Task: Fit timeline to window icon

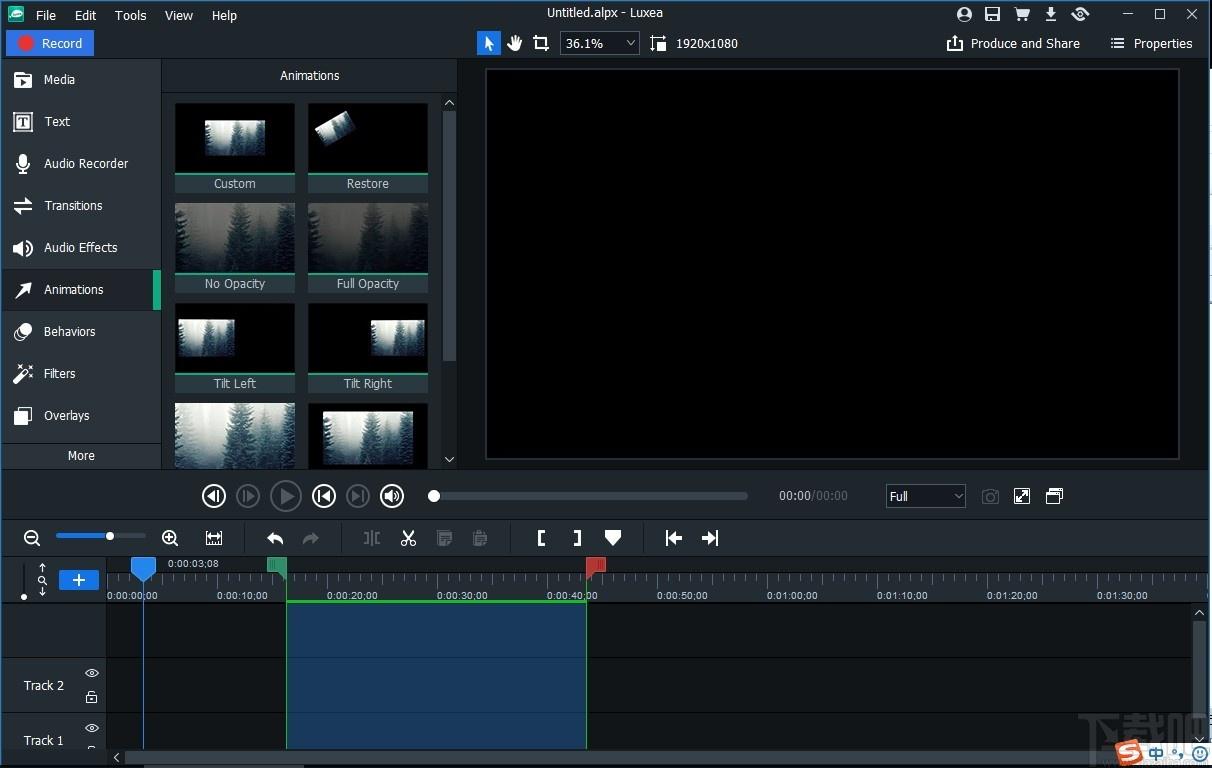Action: tap(214, 538)
